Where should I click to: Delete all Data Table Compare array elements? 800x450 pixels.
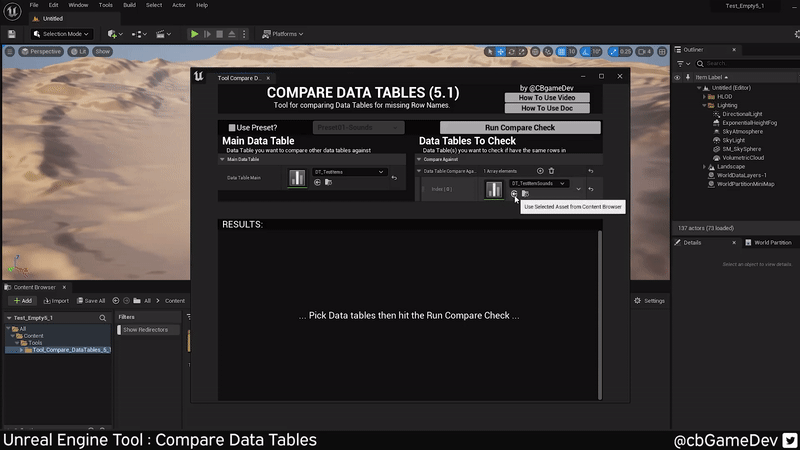551,171
